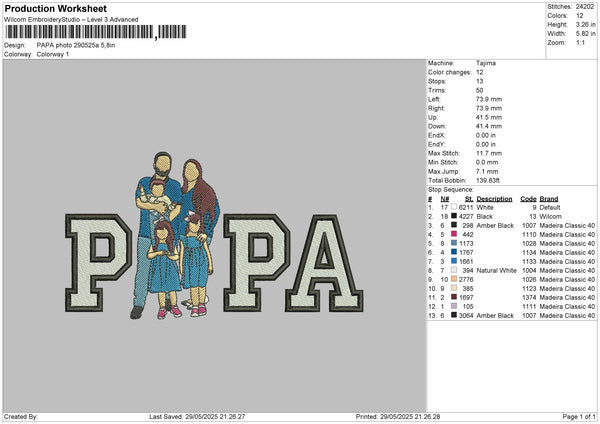The width and height of the screenshot is (600, 424).
Task: Click the Width value 5.82 in
Action: point(585,34)
